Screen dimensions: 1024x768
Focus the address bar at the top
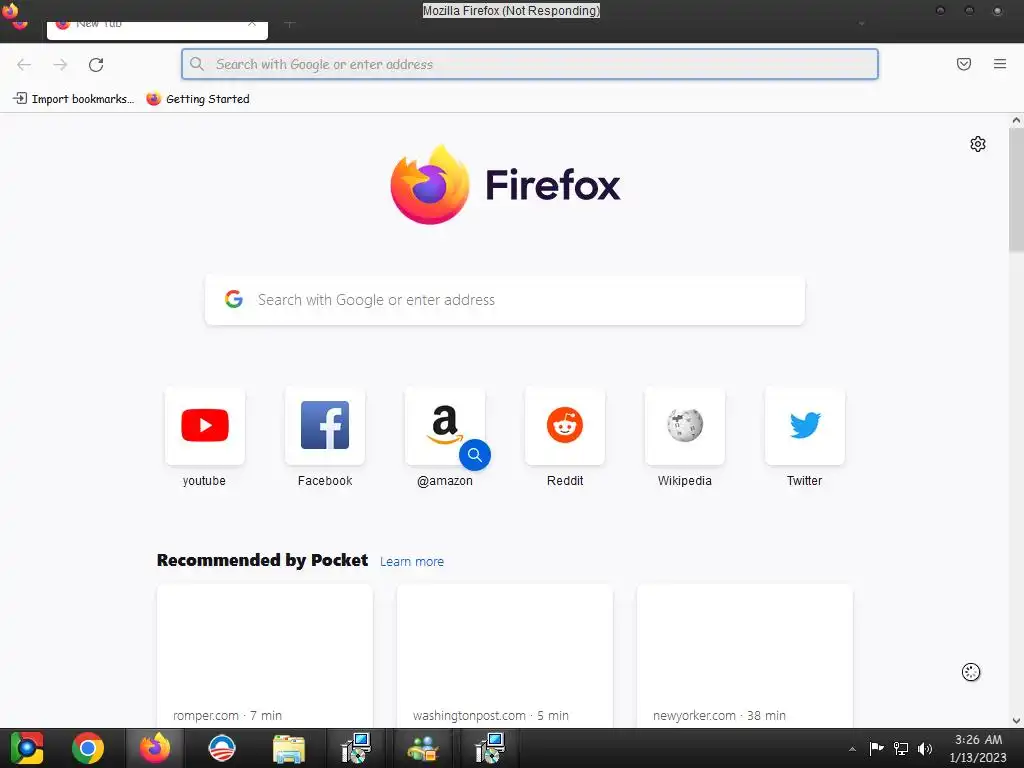coord(530,64)
